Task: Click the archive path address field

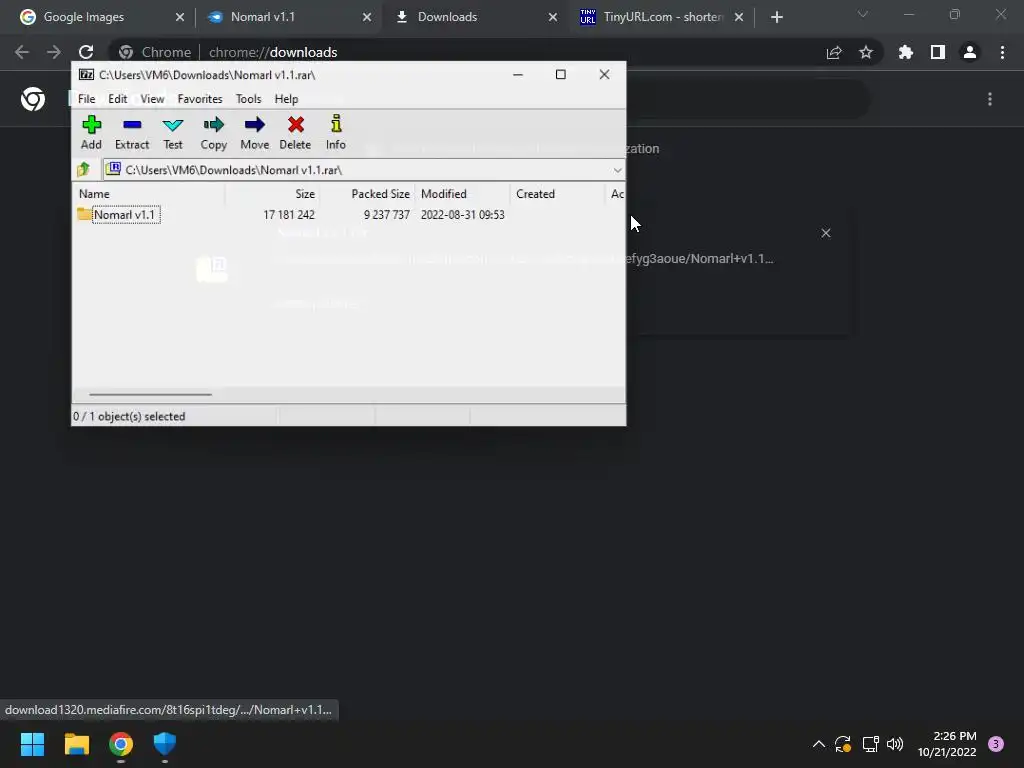Action: pos(362,170)
